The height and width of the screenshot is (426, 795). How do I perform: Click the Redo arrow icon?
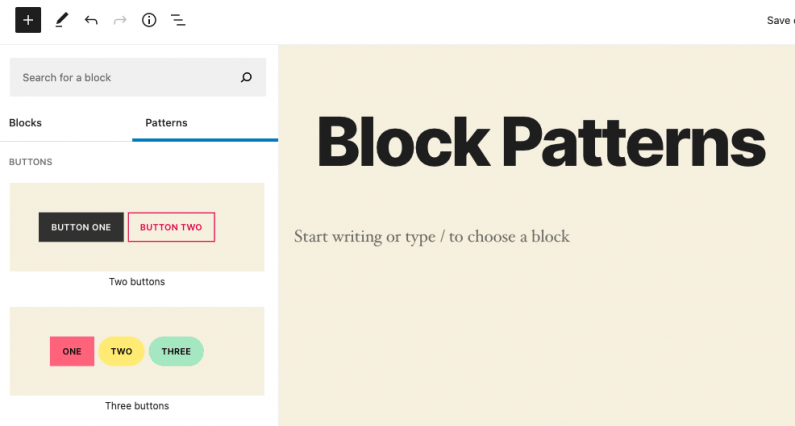tap(120, 20)
